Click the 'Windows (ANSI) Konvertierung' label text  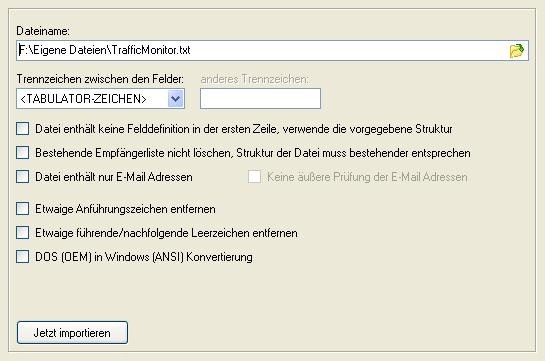pos(179,257)
